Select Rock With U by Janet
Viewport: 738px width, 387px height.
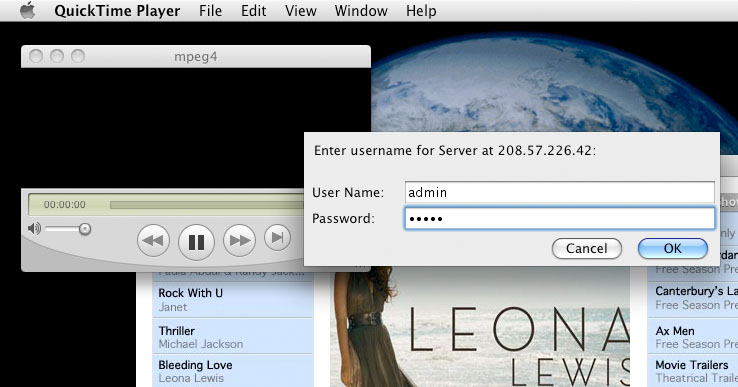click(233, 300)
